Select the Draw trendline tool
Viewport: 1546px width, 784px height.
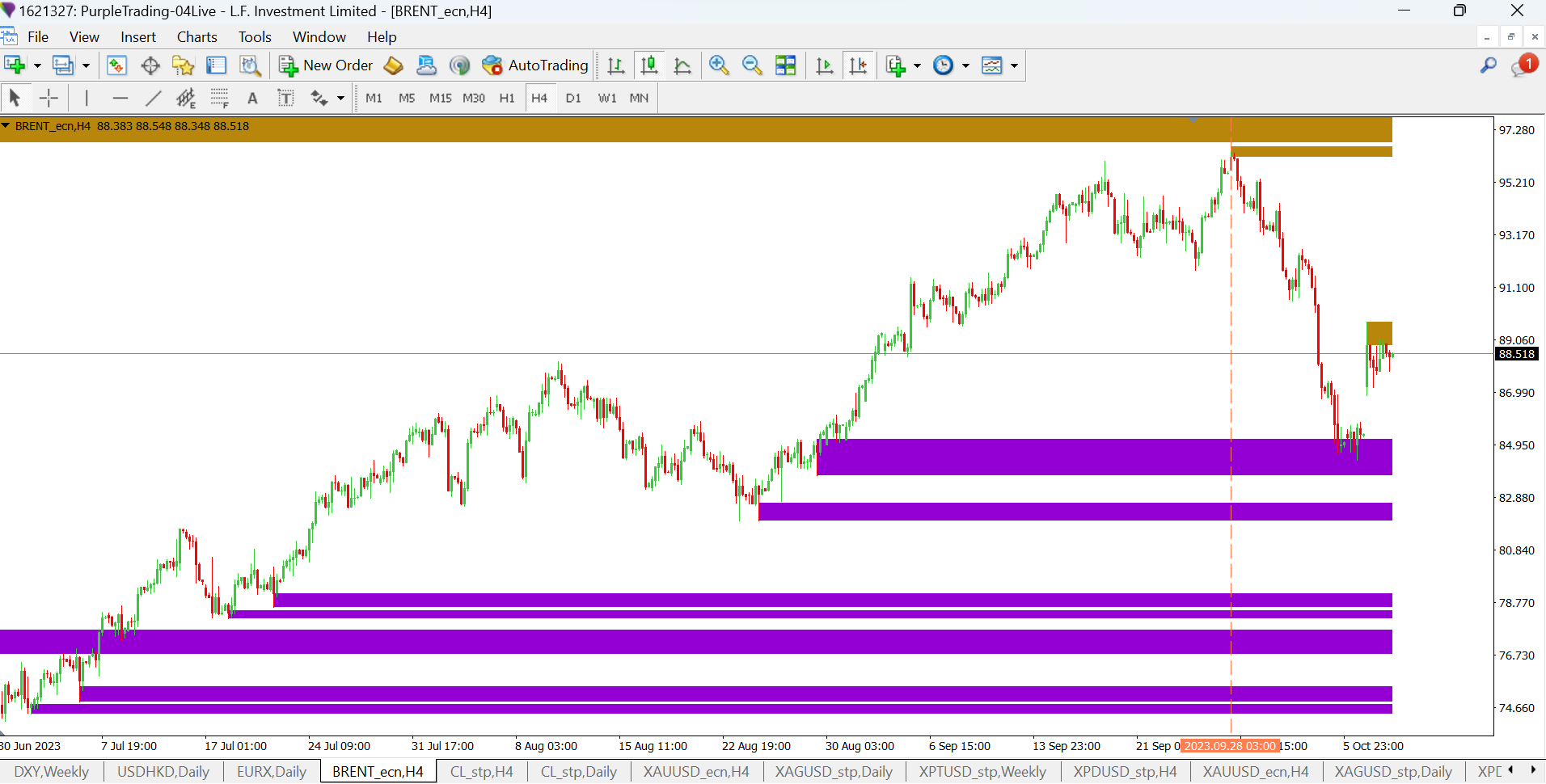pyautogui.click(x=153, y=99)
